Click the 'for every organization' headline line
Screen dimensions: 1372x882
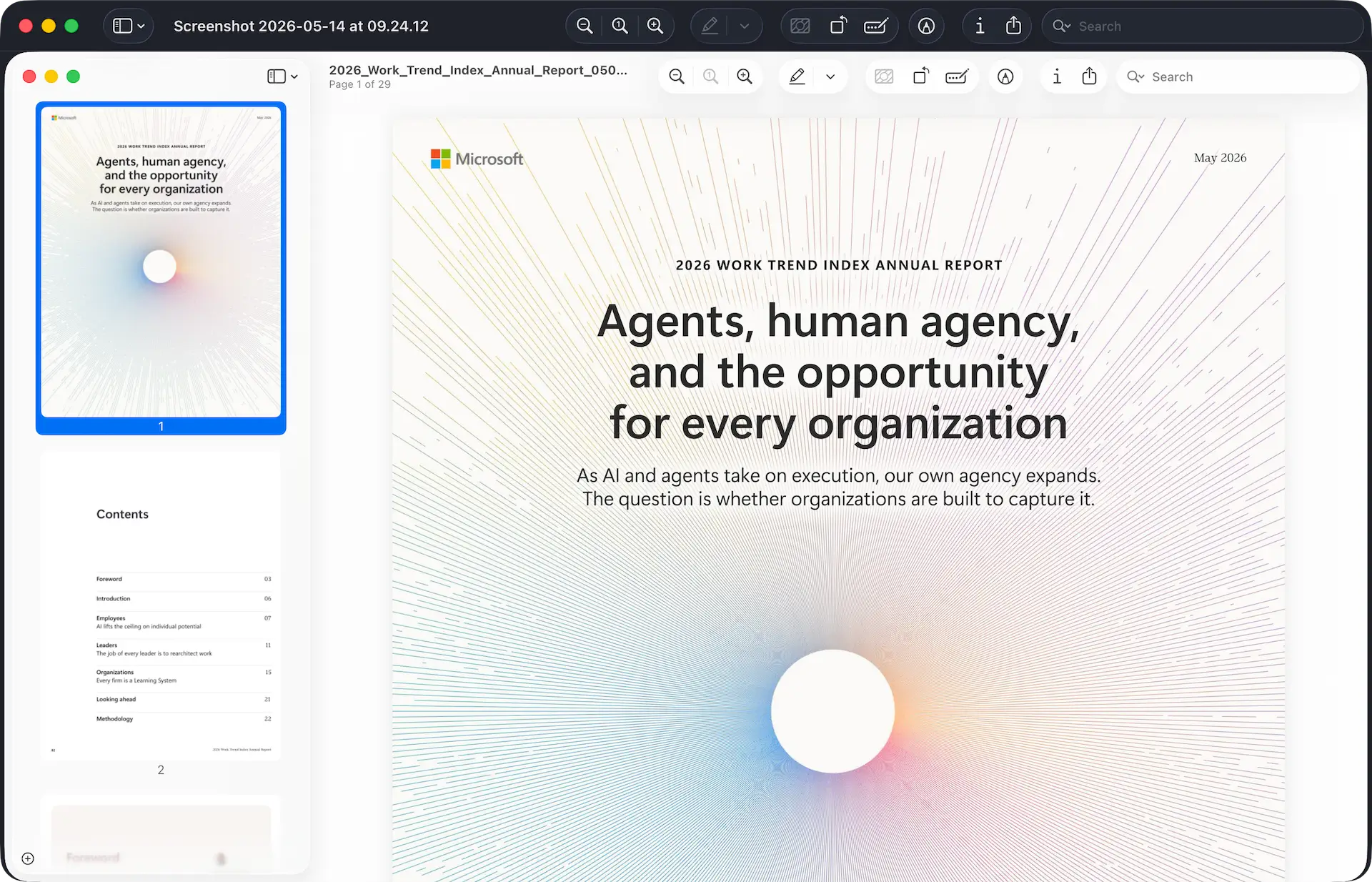tap(839, 425)
